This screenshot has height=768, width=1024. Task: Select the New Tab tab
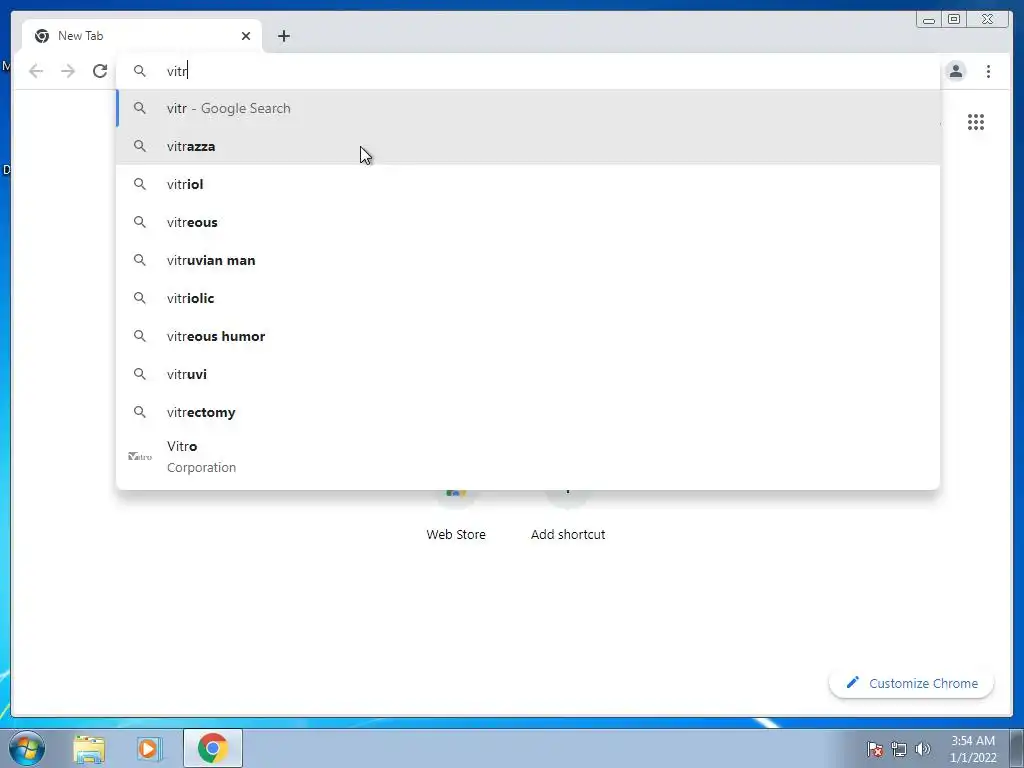[142, 36]
